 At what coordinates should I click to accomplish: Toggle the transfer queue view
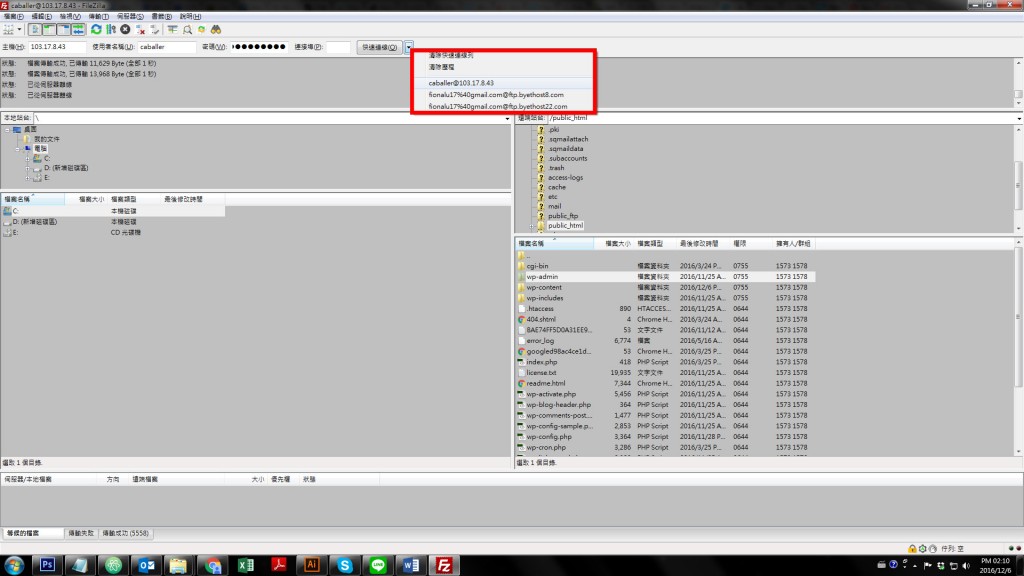[x=78, y=29]
